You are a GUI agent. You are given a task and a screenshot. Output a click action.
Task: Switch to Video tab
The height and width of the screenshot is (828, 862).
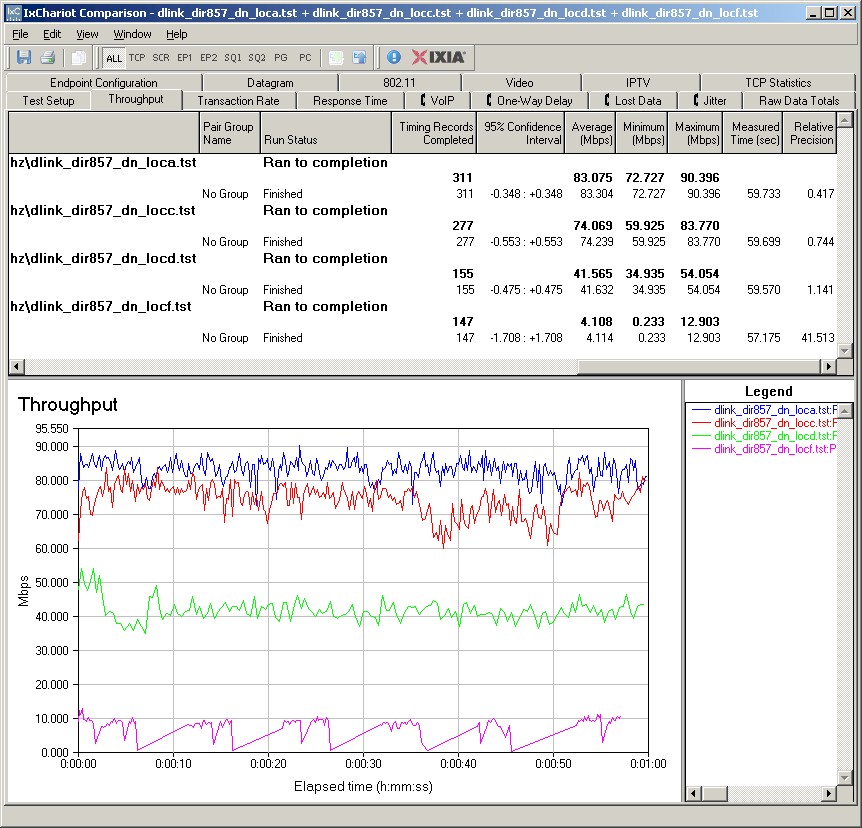520,82
